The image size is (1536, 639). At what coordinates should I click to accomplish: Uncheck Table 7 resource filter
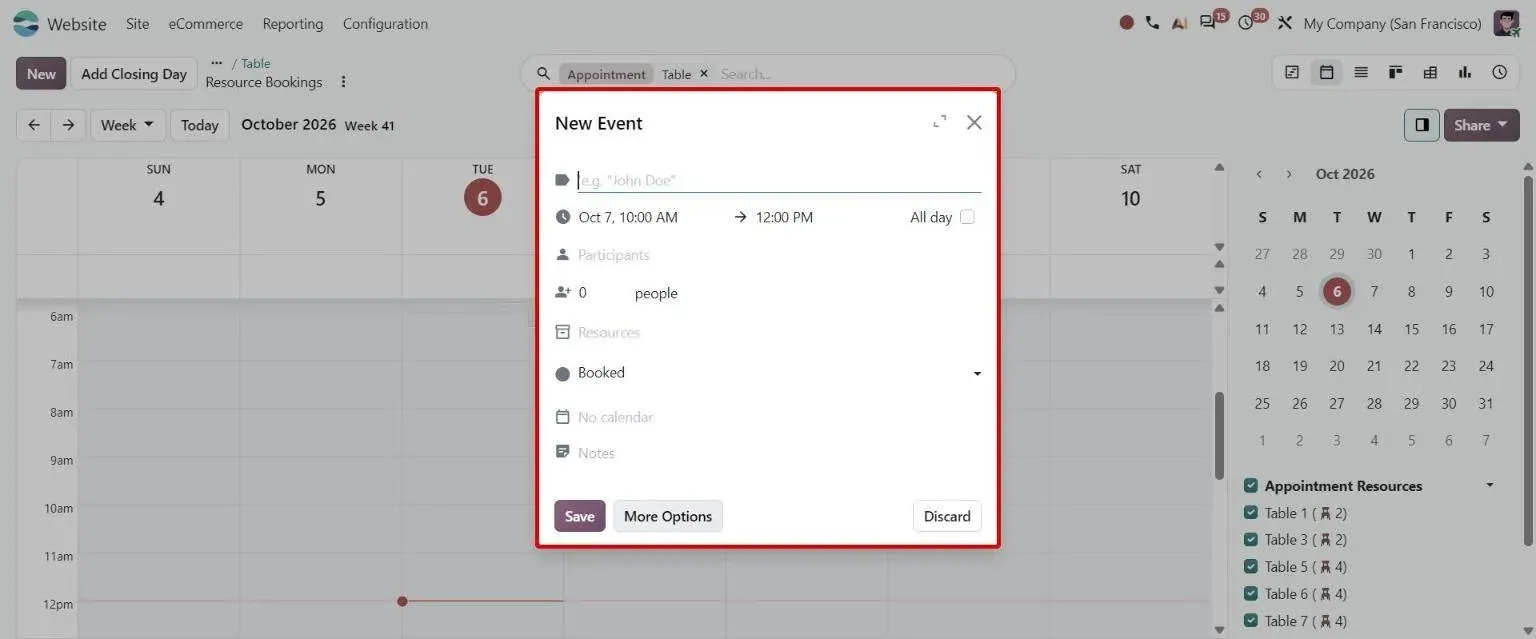(x=1250, y=621)
